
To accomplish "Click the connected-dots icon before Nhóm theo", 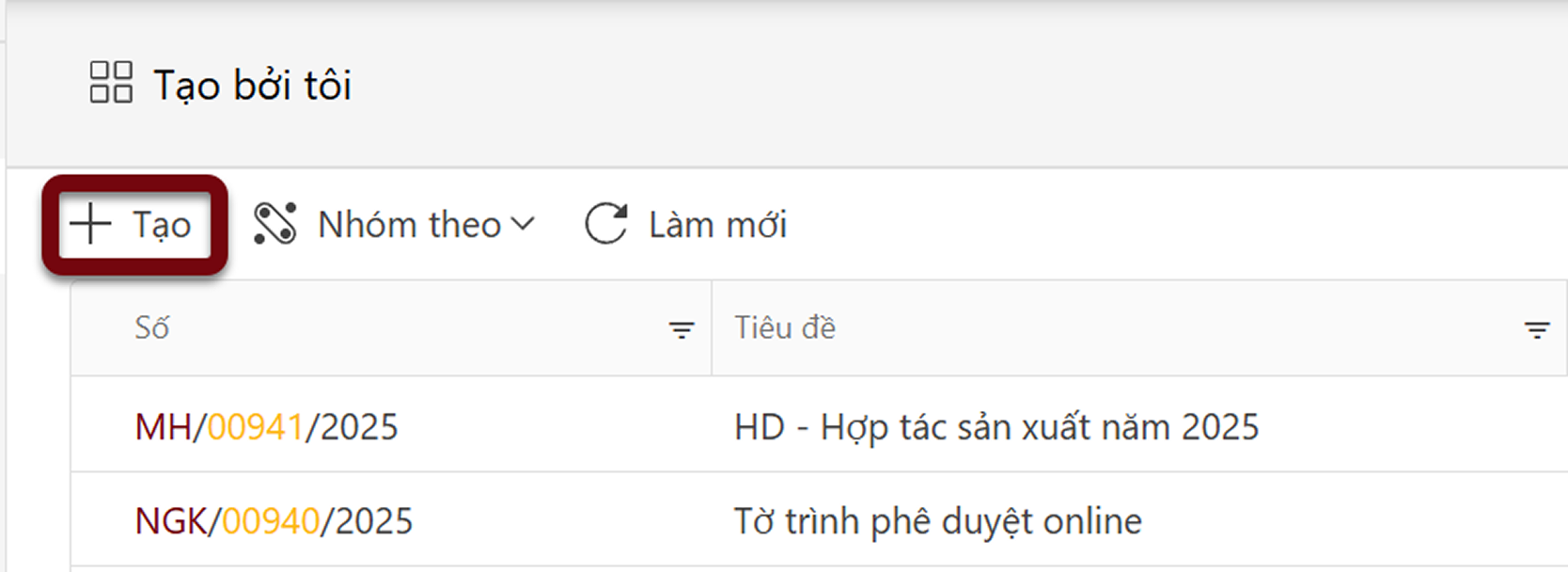I will coord(274,224).
